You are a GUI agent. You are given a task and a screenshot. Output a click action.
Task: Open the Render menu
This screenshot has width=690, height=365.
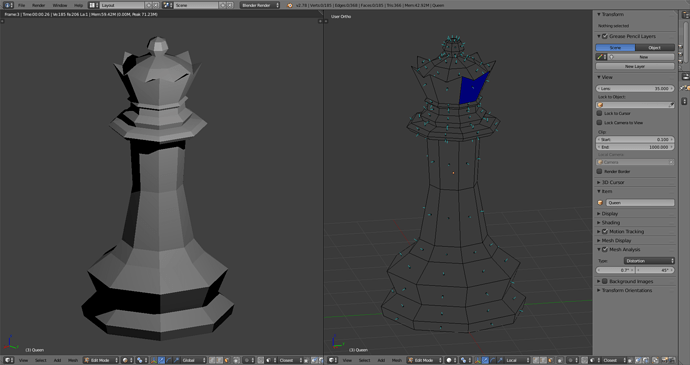(x=38, y=5)
